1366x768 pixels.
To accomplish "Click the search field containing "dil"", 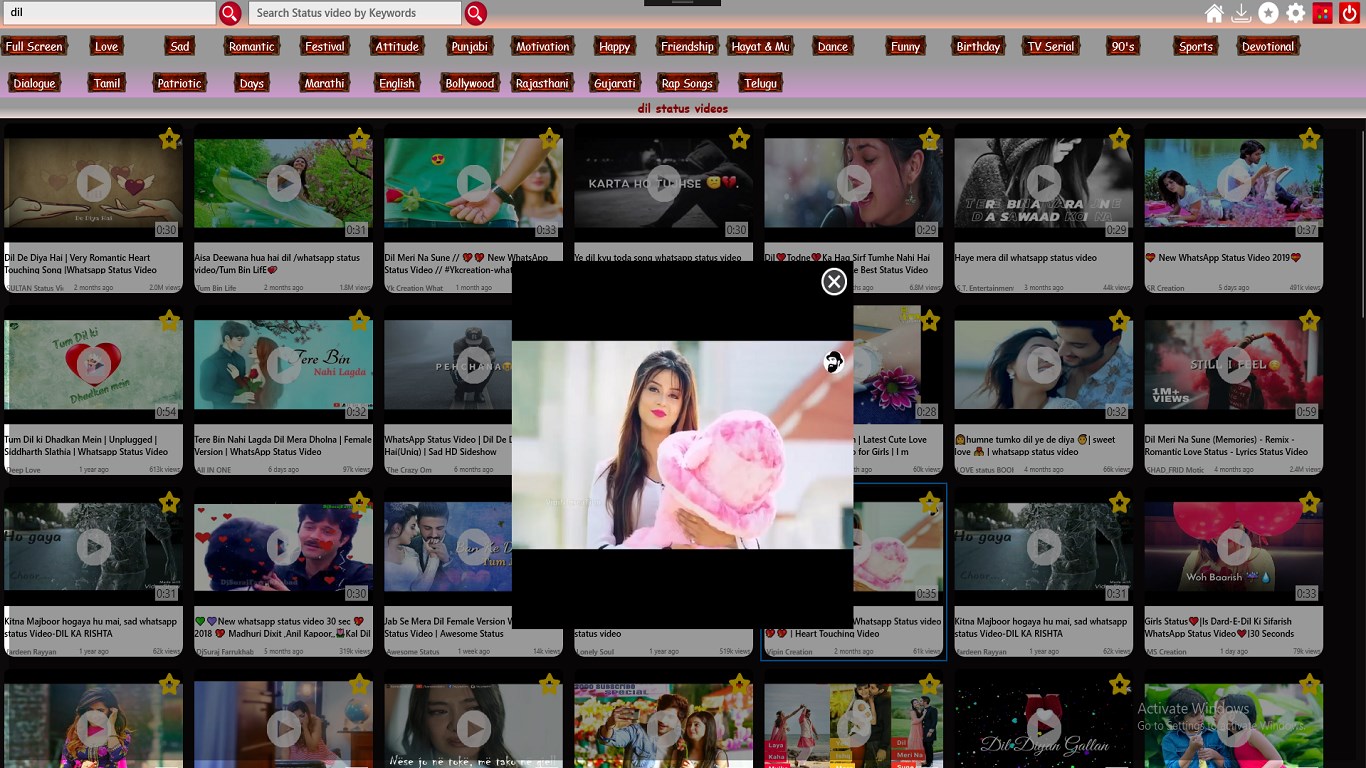I will point(108,13).
